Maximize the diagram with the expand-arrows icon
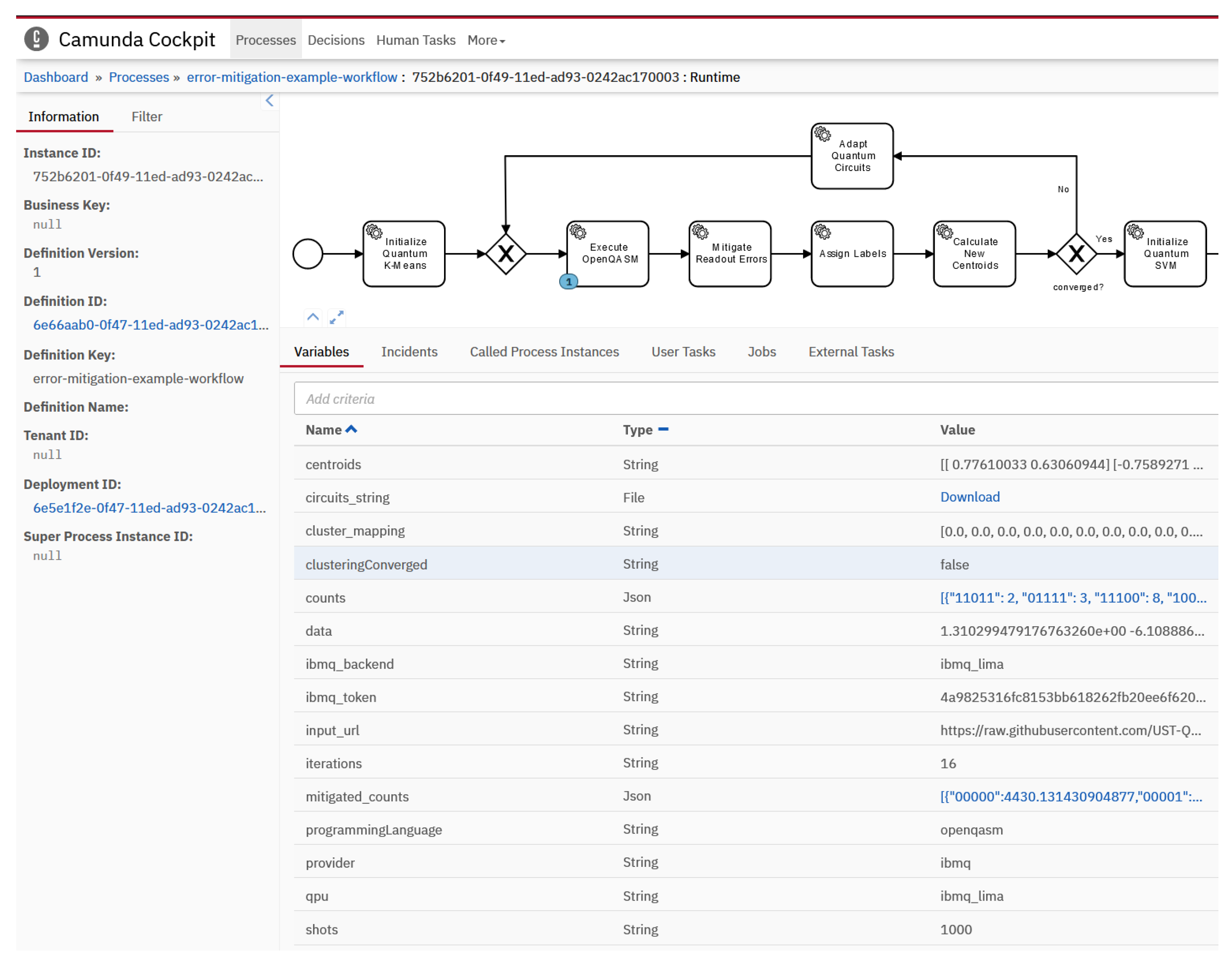1232x963 pixels. coord(336,317)
